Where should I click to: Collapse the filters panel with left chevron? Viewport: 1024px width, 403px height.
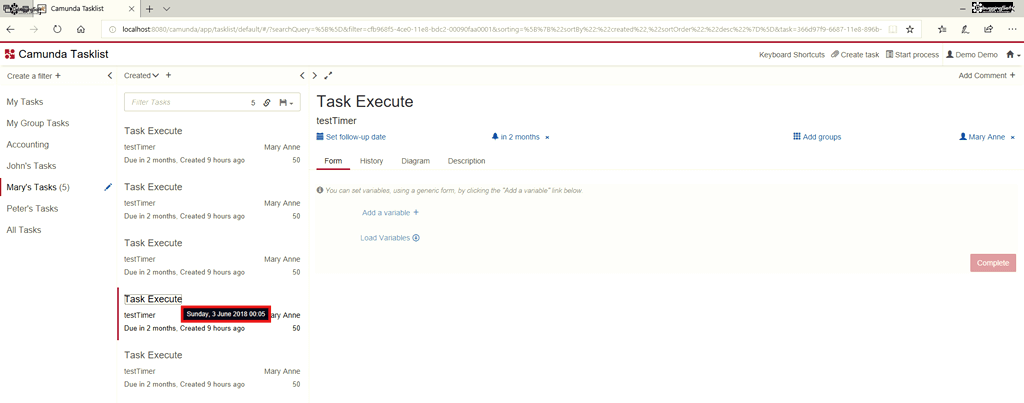(x=110, y=76)
